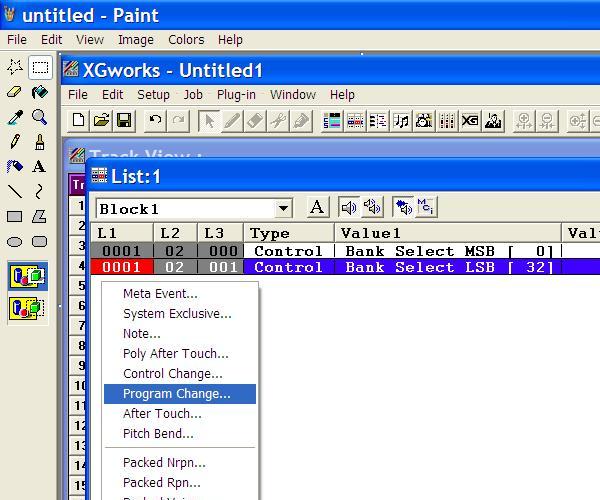The height and width of the screenshot is (500, 600).
Task: Click the A font button in List window
Action: 317,208
